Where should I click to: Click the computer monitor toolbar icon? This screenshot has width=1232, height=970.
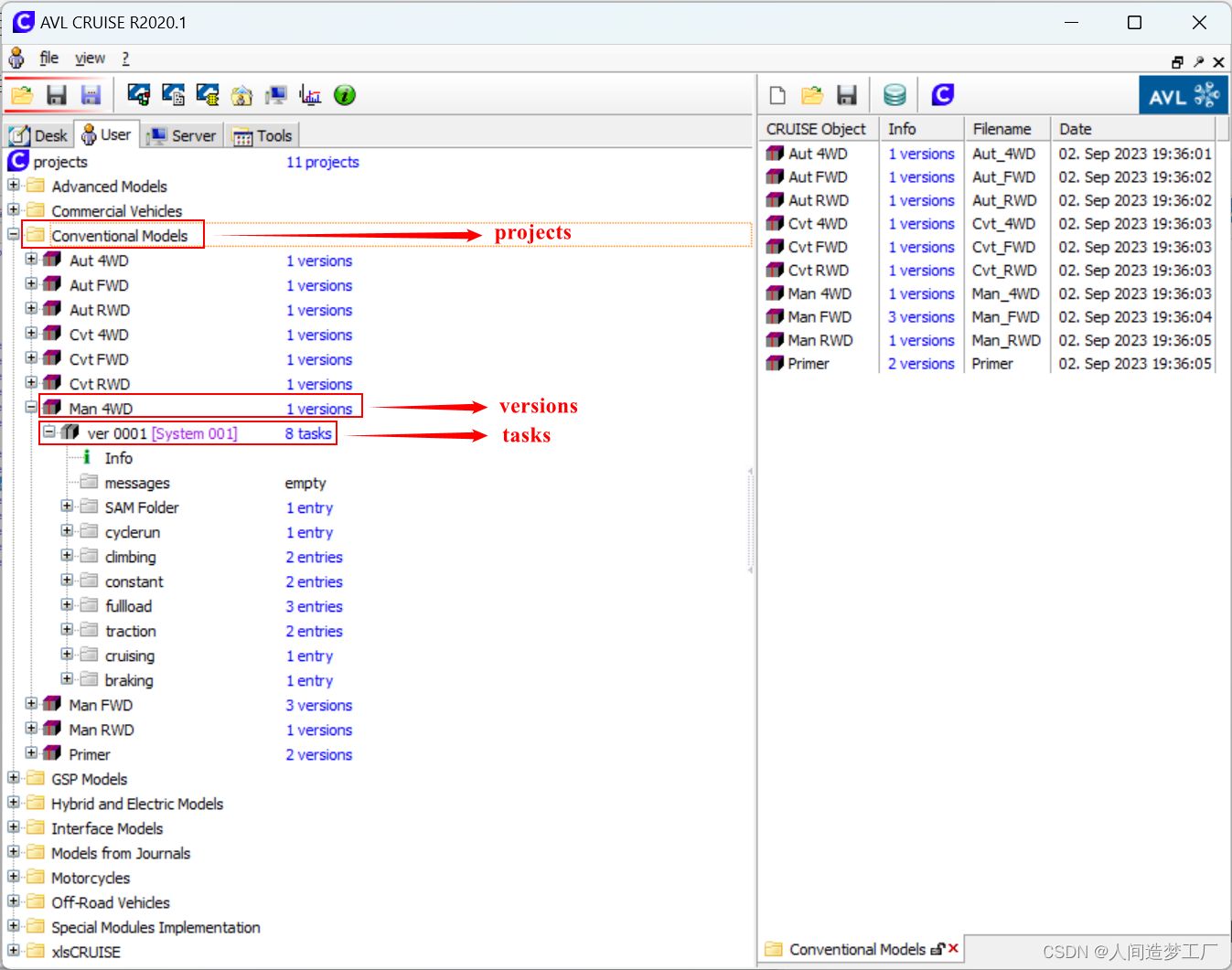pos(276,95)
